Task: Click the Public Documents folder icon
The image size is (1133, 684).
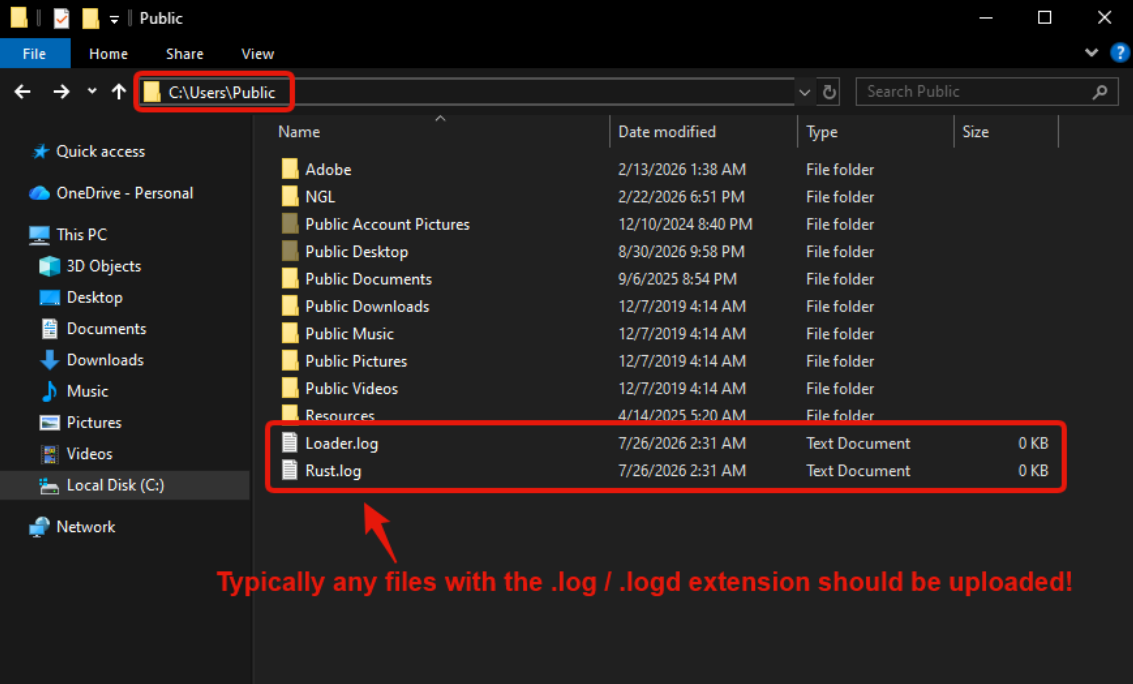Action: point(290,279)
